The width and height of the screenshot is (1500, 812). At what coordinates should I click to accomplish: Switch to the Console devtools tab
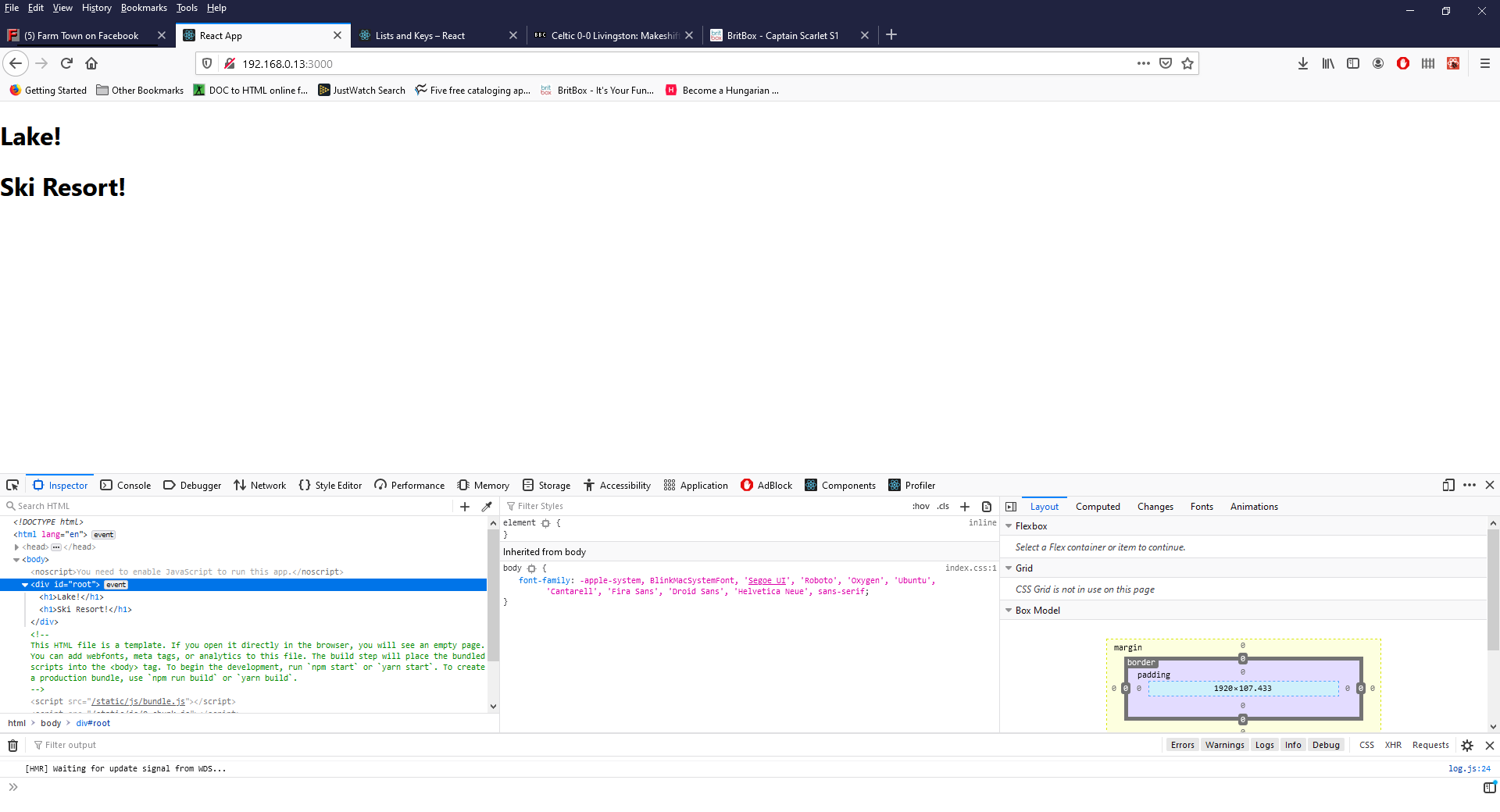tap(126, 485)
